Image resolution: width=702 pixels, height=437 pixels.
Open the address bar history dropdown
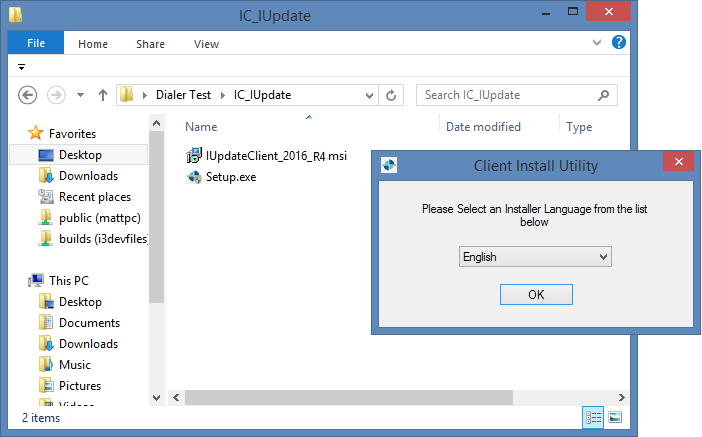click(x=369, y=95)
